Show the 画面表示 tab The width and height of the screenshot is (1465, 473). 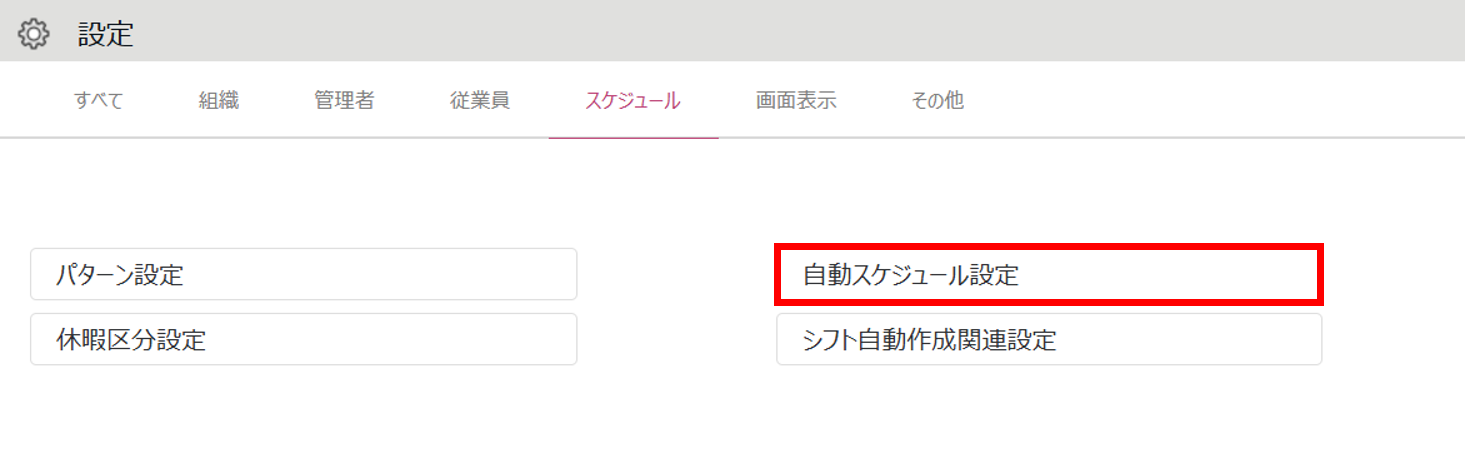796,100
